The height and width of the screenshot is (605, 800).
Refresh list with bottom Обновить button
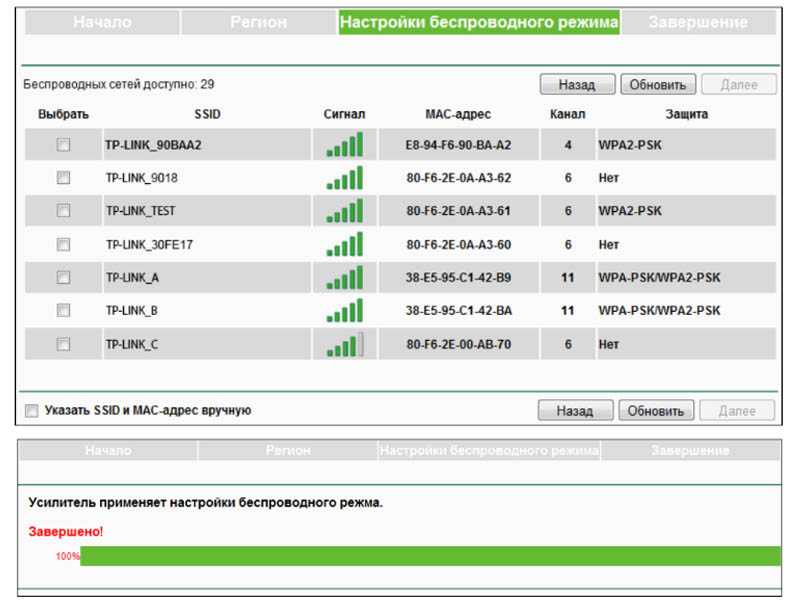click(656, 411)
